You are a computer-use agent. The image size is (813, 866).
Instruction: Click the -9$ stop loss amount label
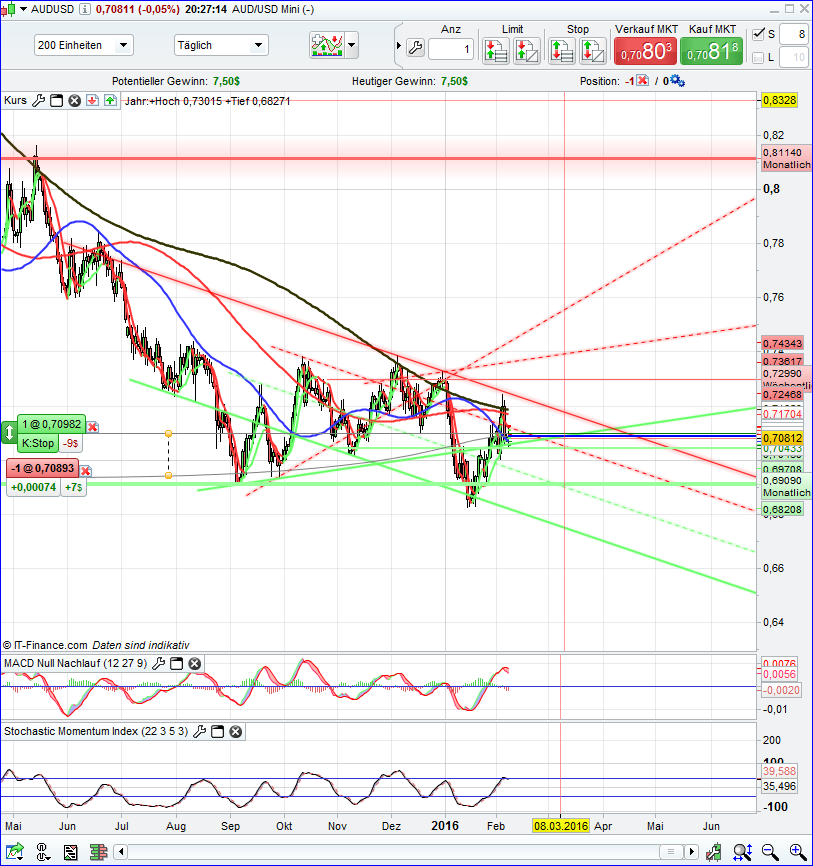click(71, 443)
